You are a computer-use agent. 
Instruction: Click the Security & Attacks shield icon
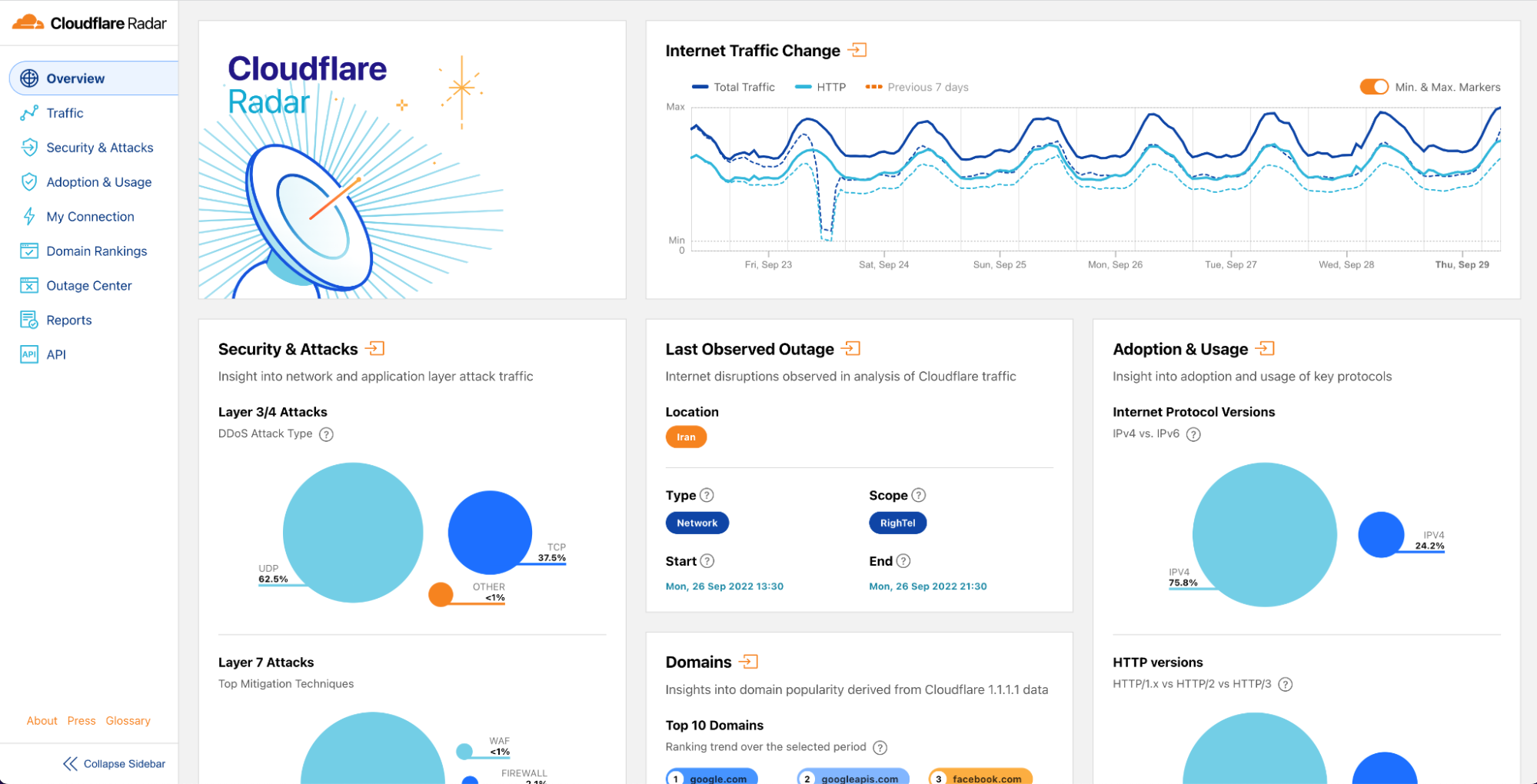tap(29, 148)
